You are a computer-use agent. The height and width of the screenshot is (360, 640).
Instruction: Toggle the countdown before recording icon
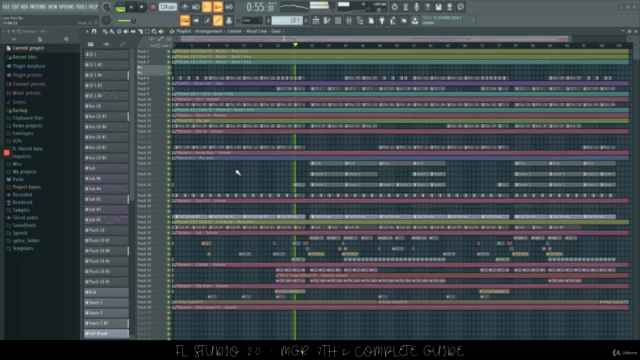click(x=207, y=7)
